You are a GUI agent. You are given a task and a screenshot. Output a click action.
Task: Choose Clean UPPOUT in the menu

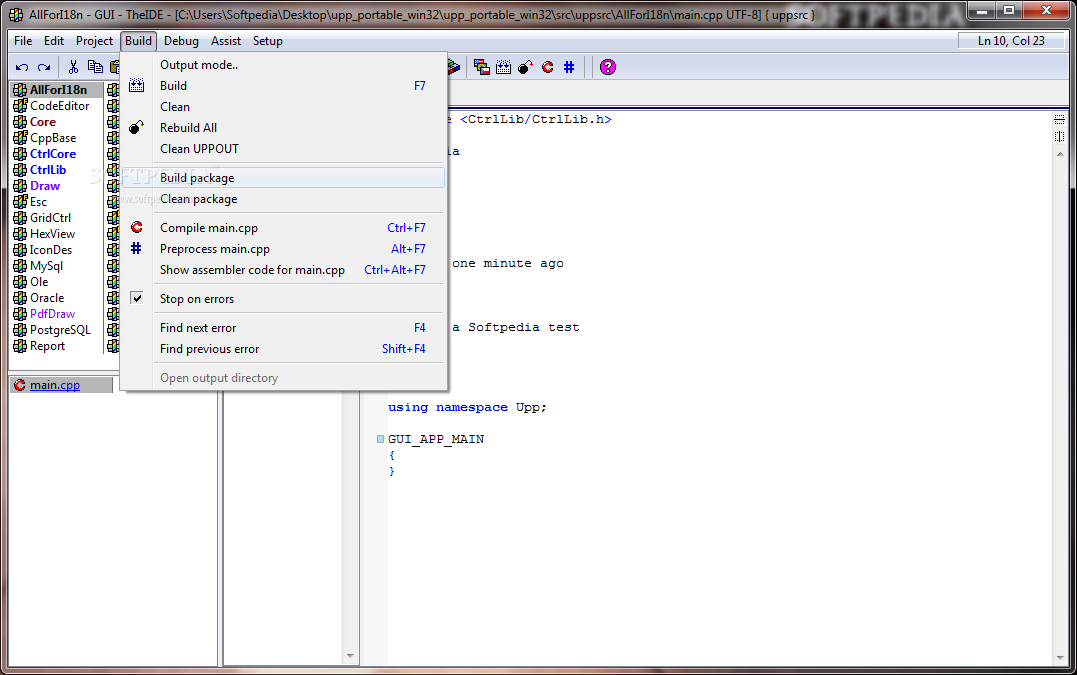click(x=283, y=149)
